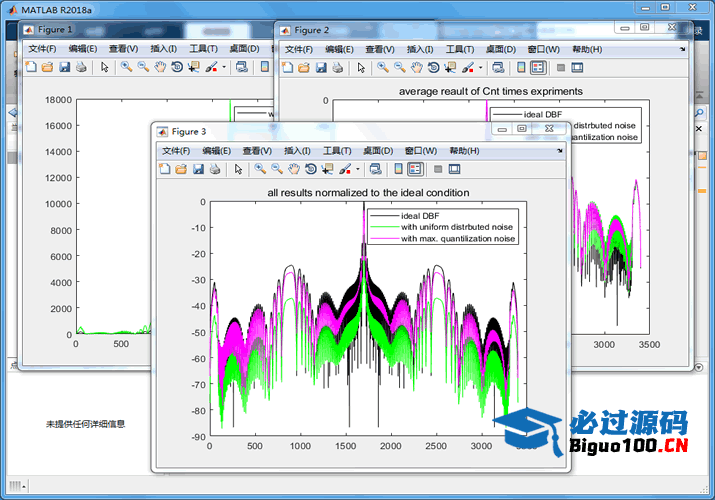Open 工具(T) menu in Figure 2
Viewport: 715px width, 500px height.
459,48
